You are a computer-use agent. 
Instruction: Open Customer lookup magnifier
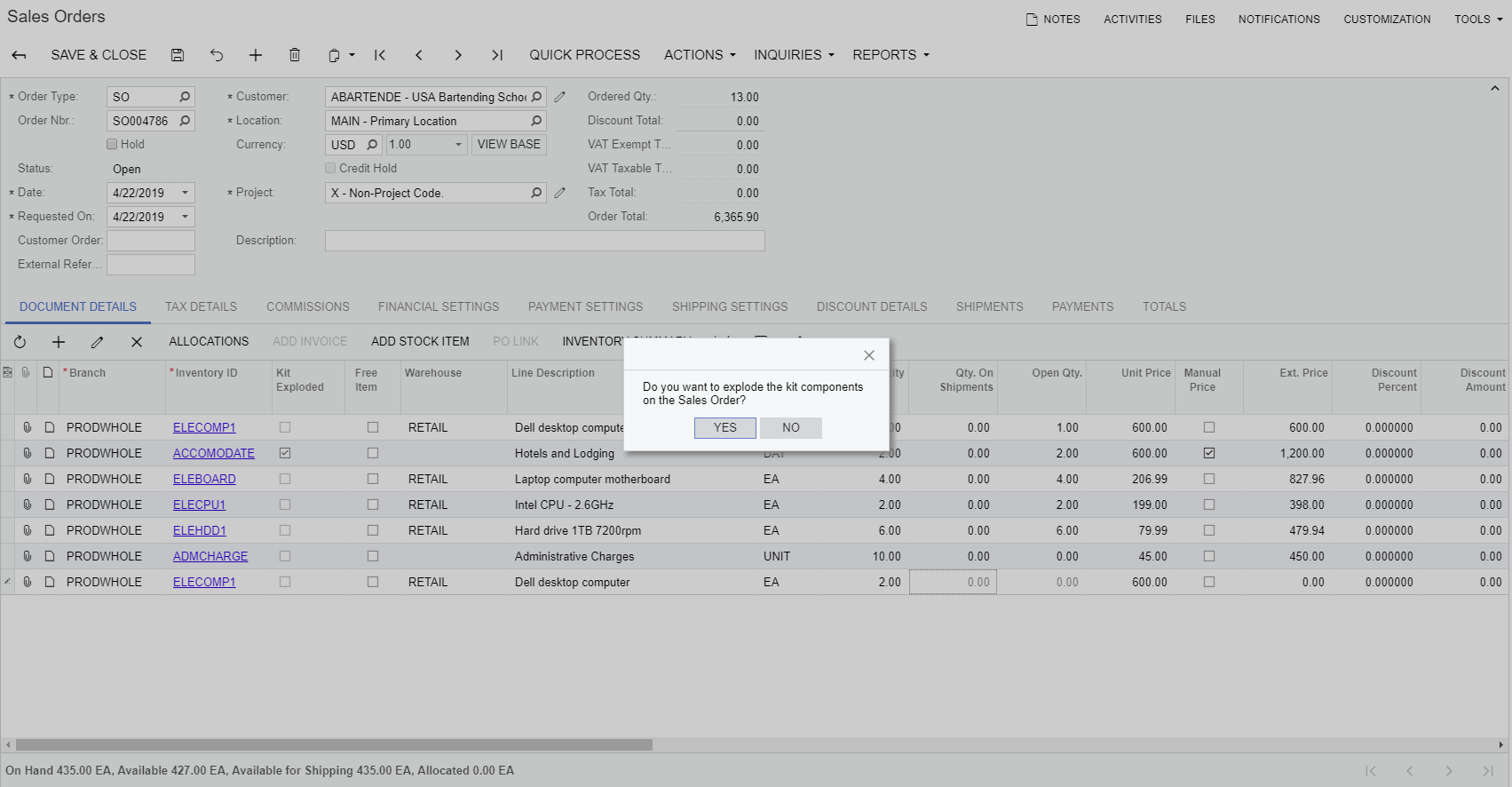tap(536, 97)
